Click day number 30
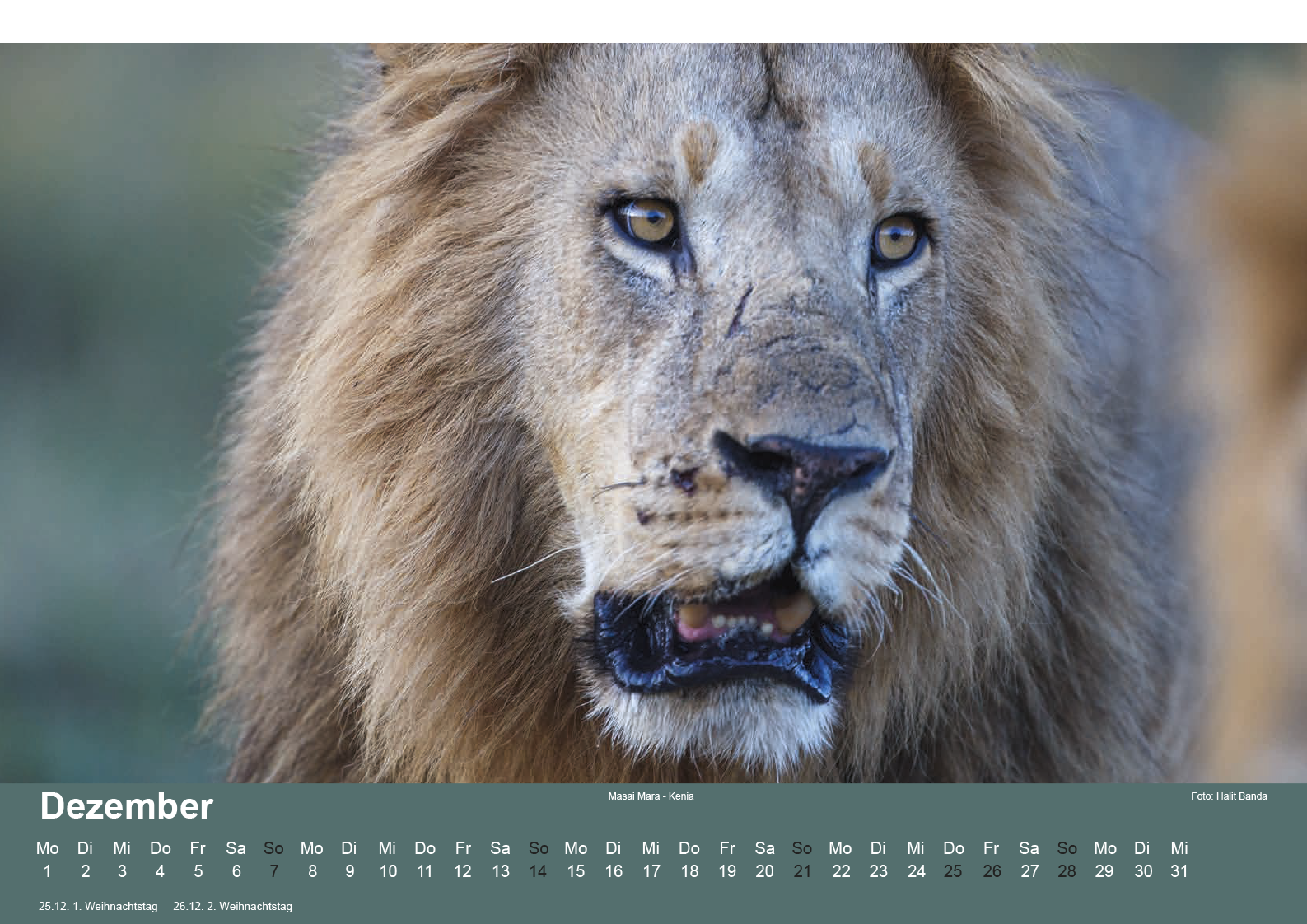Viewport: 1307px width, 924px height. pos(1143,871)
